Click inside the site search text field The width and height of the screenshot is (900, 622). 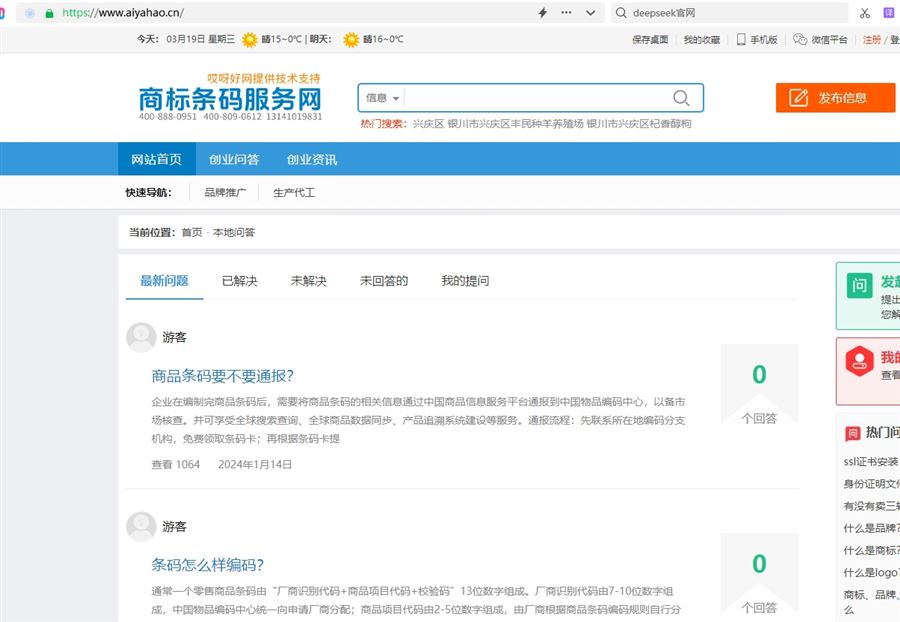click(530, 98)
